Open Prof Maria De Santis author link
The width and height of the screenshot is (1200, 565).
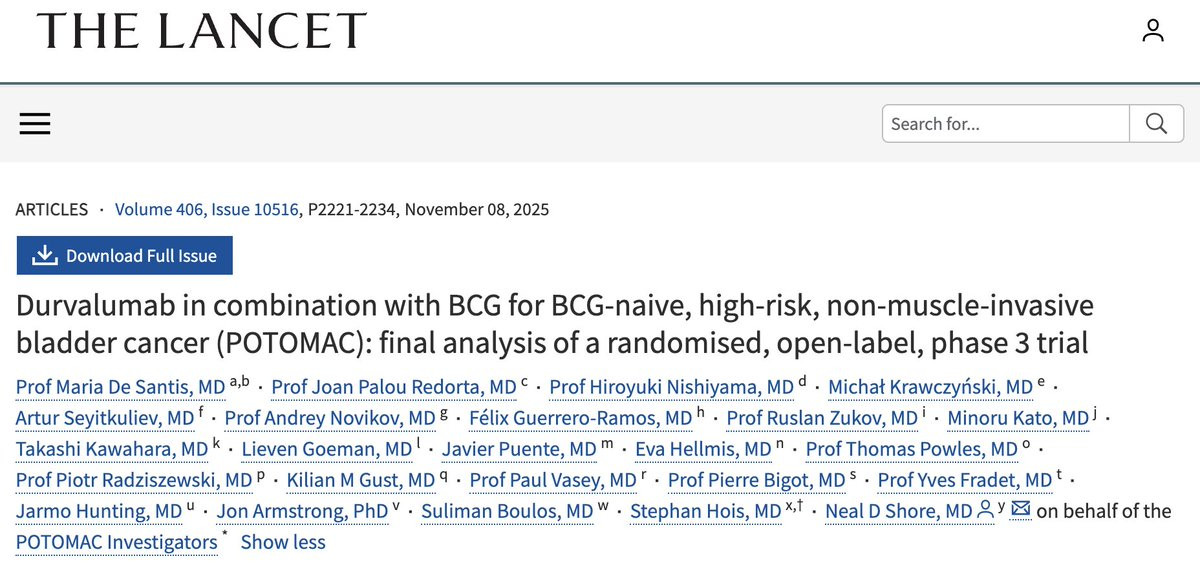121,387
